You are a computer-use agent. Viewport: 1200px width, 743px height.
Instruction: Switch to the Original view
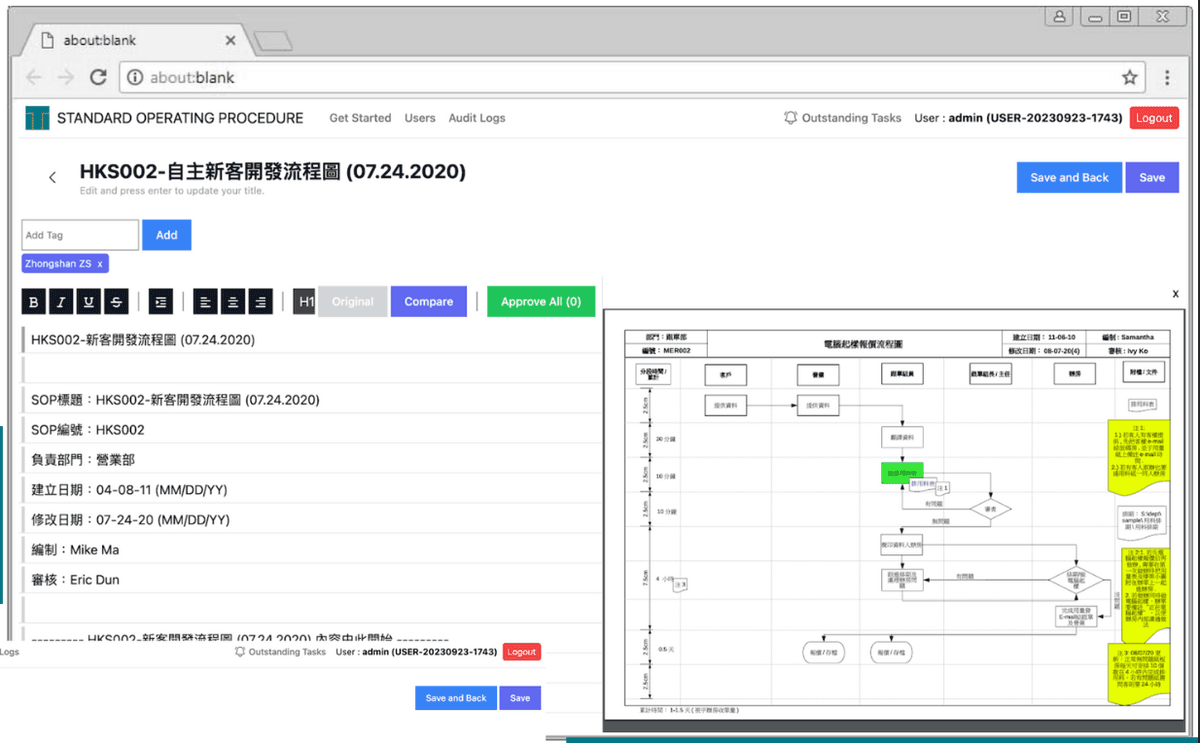(x=353, y=302)
